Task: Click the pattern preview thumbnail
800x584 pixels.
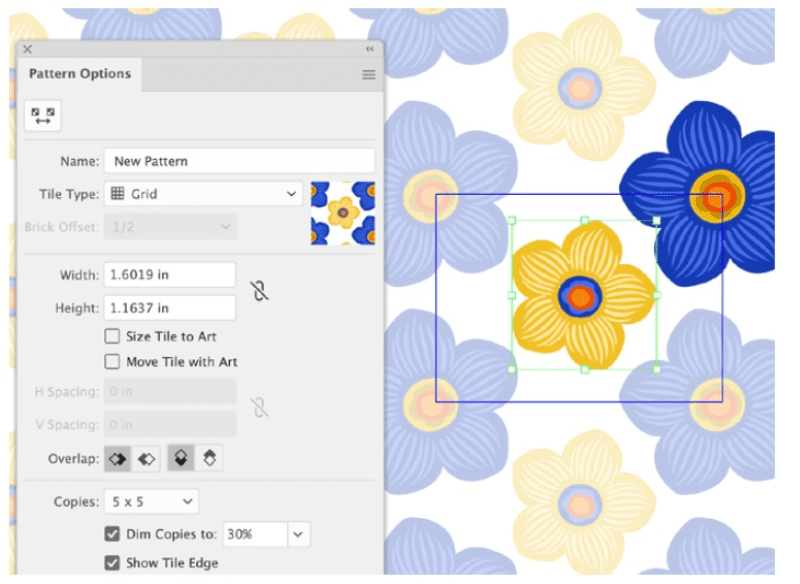Action: (343, 213)
